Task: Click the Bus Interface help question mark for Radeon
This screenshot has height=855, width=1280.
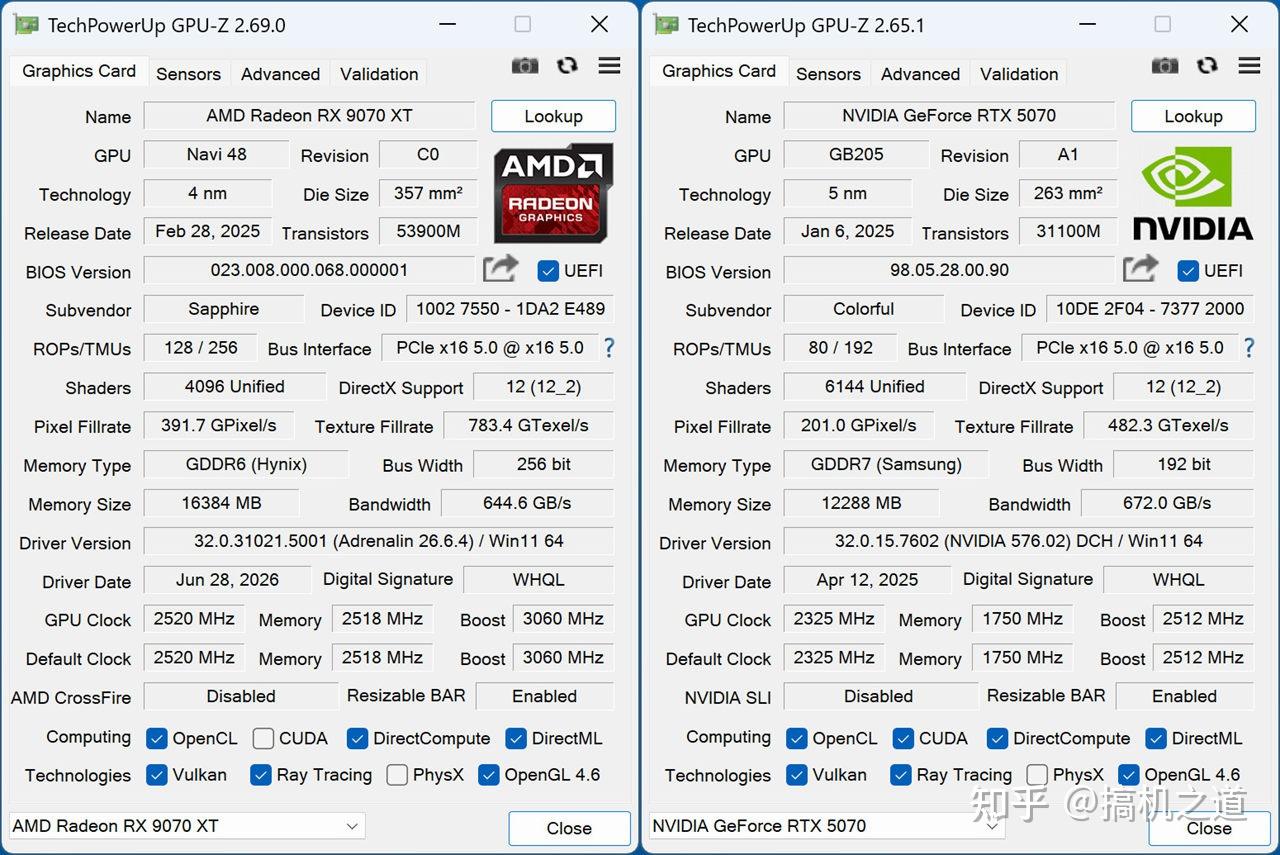Action: [608, 348]
